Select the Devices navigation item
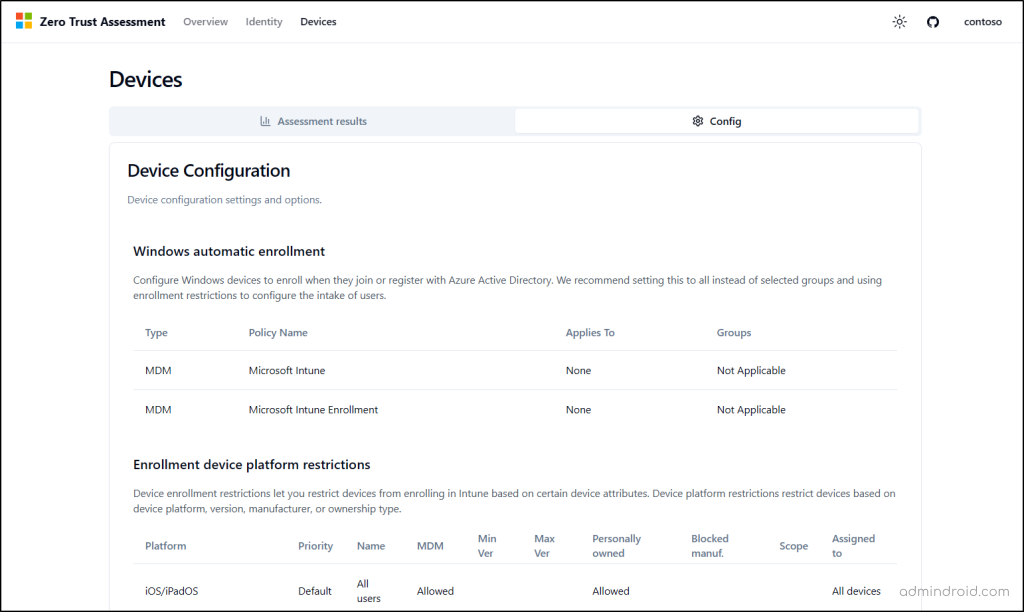This screenshot has height=612, width=1024. (x=318, y=22)
